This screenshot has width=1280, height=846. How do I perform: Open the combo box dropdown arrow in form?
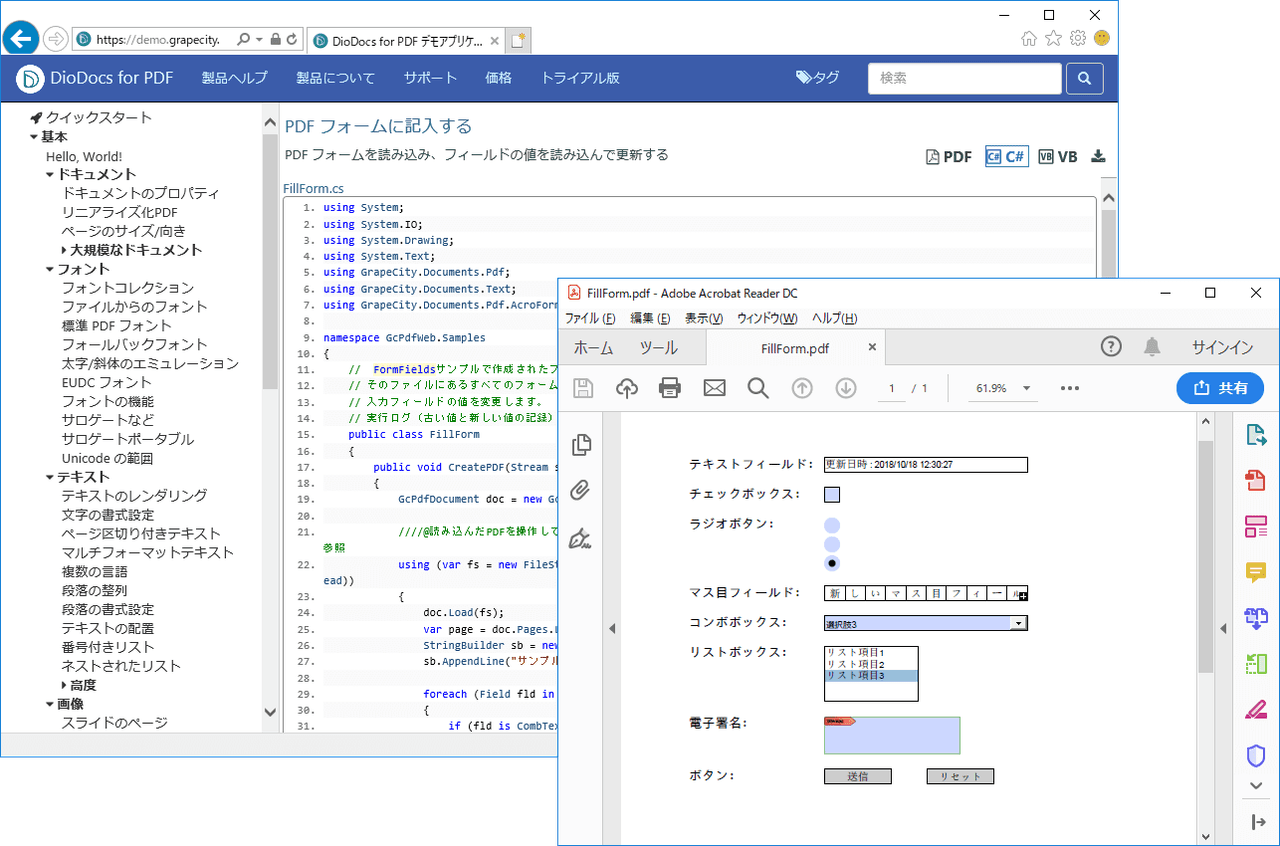[1018, 623]
